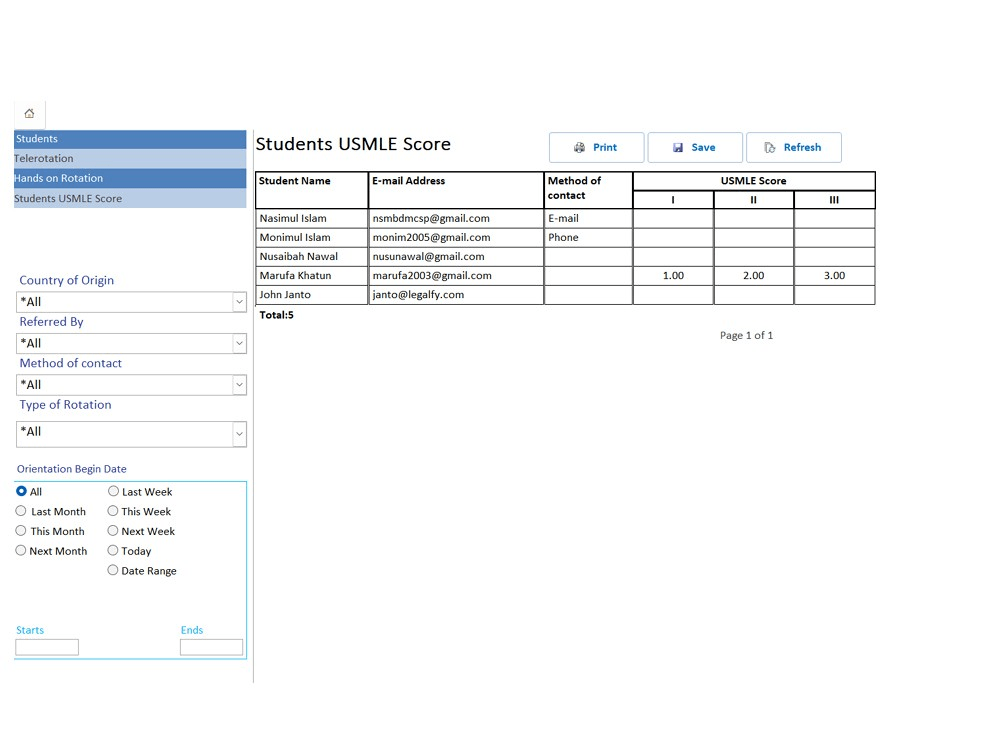Click the Print button label
The image size is (1000, 750).
[605, 147]
